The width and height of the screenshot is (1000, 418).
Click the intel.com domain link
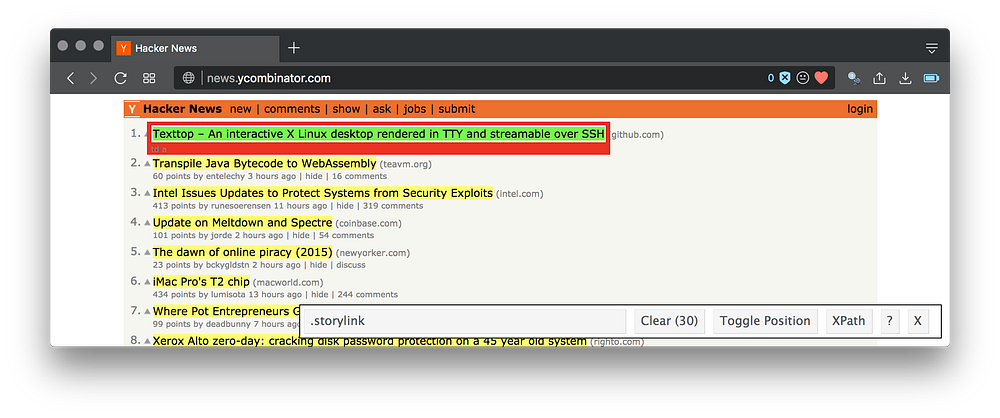point(520,193)
